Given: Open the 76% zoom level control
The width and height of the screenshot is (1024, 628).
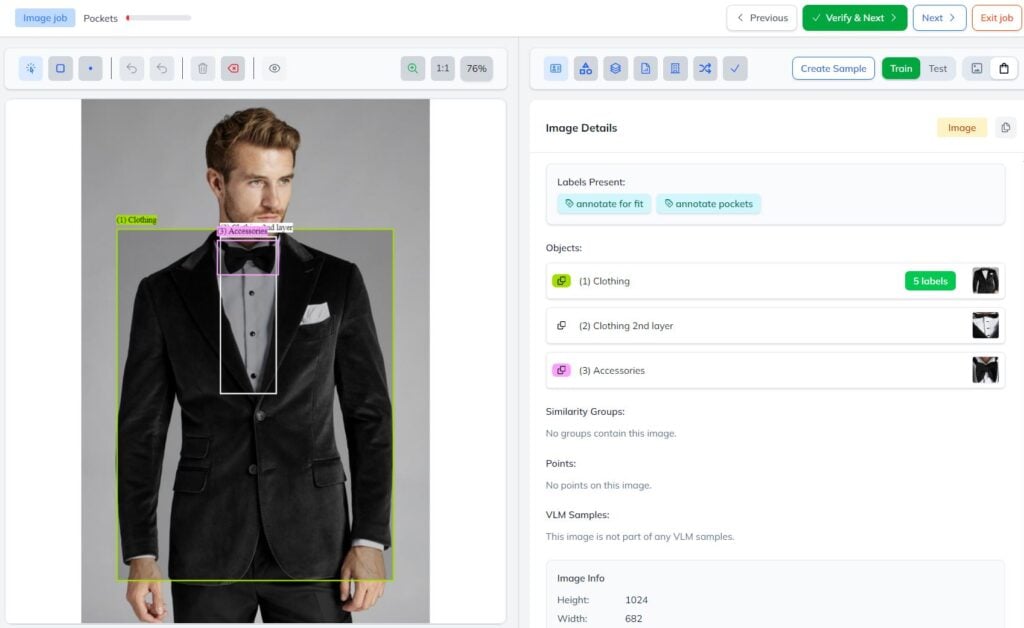Looking at the screenshot, I should coord(475,68).
